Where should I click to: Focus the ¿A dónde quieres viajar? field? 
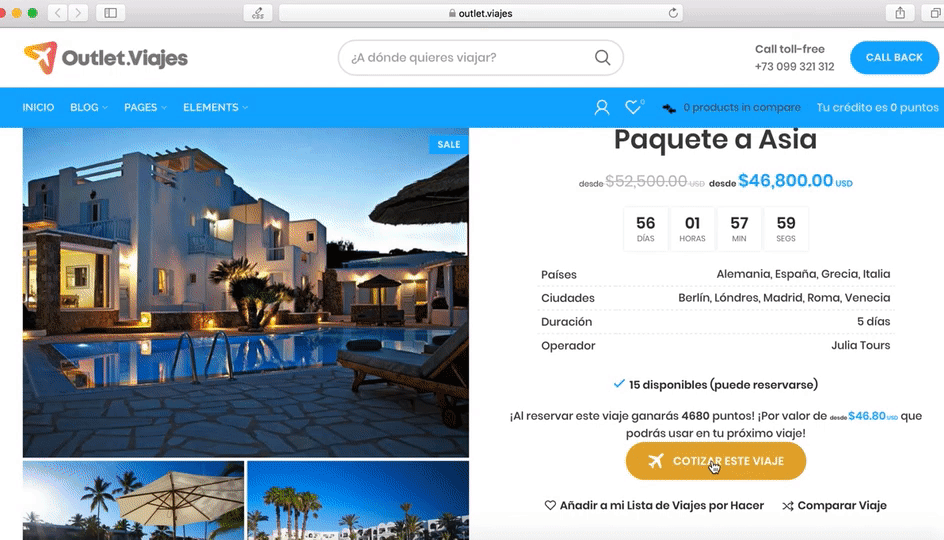(470, 57)
